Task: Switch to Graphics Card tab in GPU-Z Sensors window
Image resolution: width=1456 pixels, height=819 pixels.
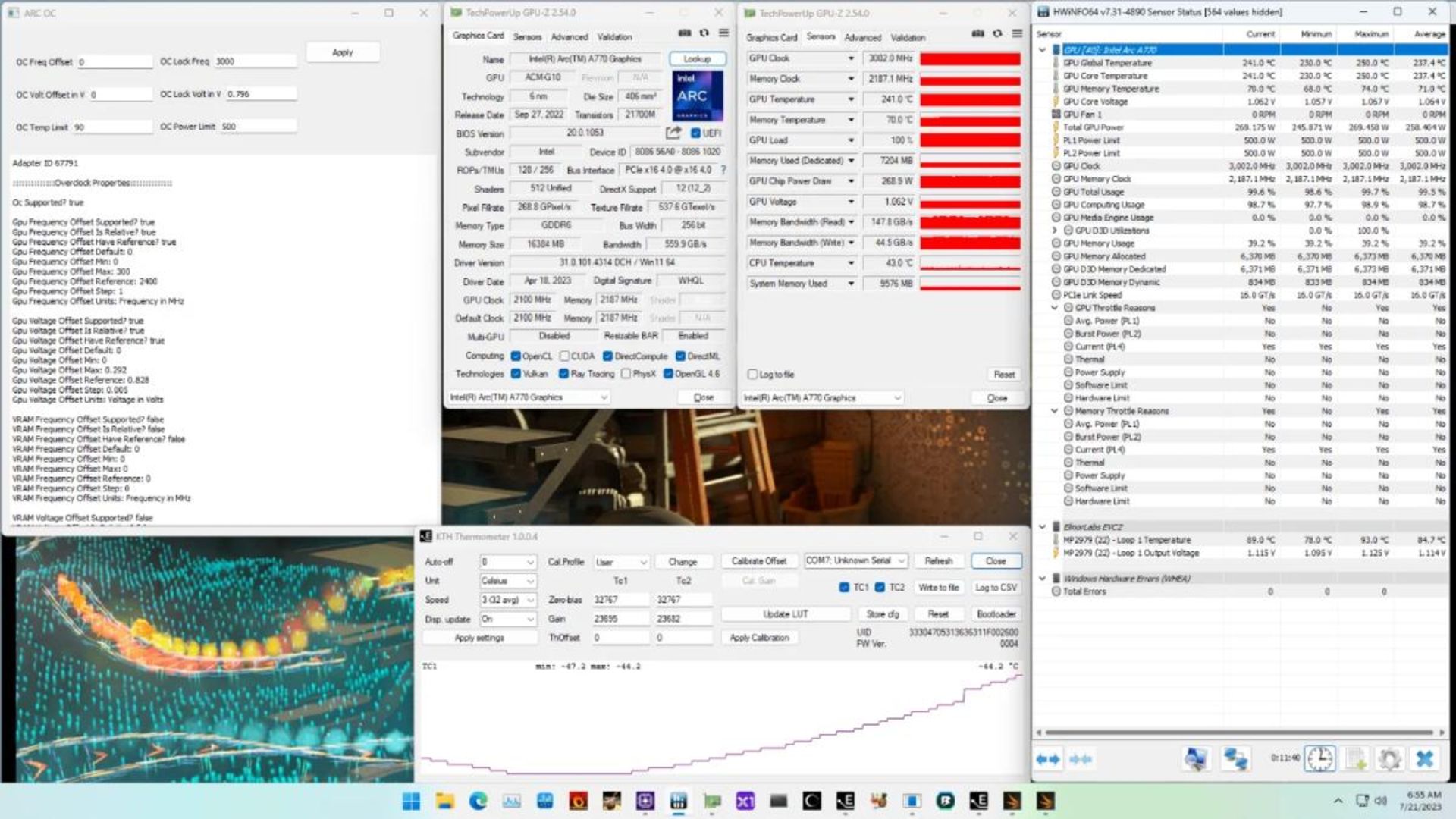Action: [x=771, y=37]
